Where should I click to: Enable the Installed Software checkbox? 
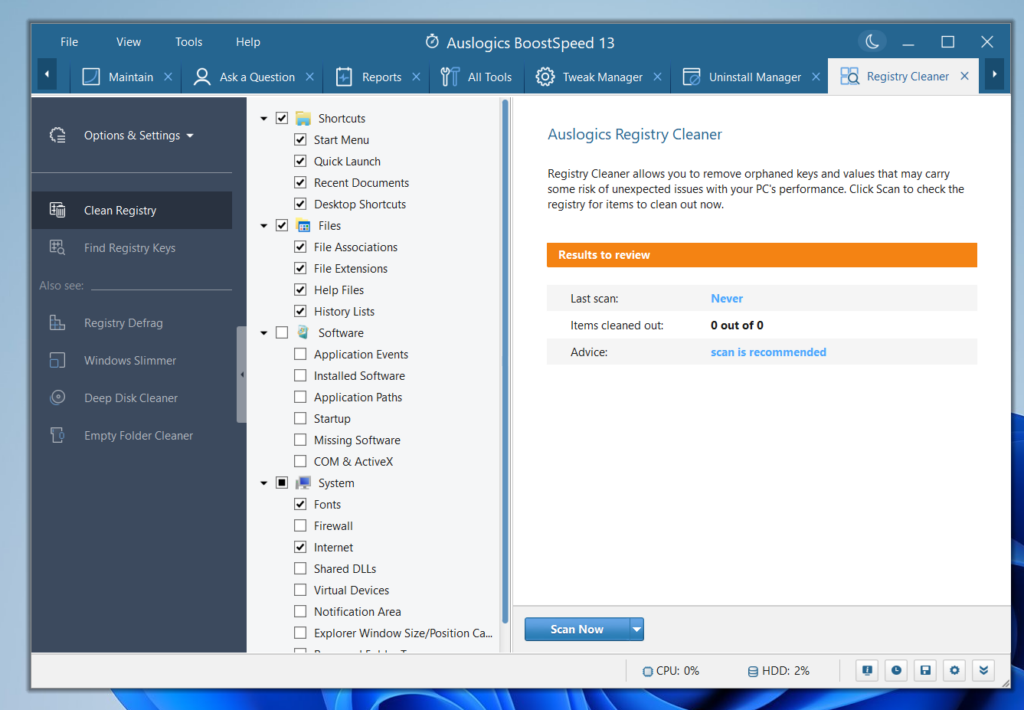pyautogui.click(x=299, y=375)
